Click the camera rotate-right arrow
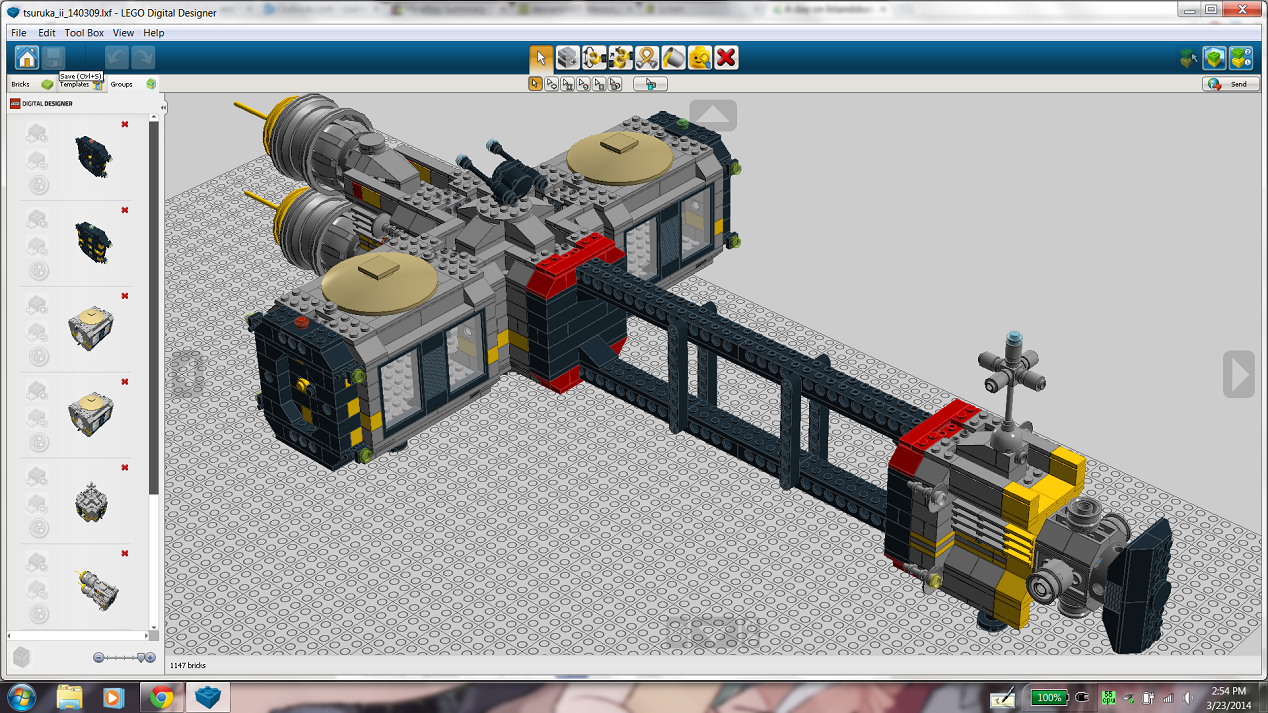Screen dimensions: 1268x713 [x=1238, y=375]
